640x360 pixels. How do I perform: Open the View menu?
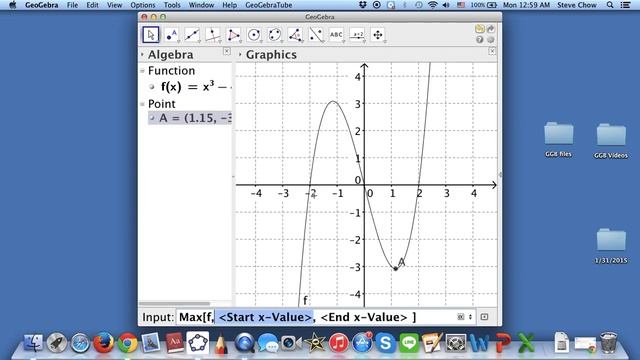pyautogui.click(x=114, y=5)
